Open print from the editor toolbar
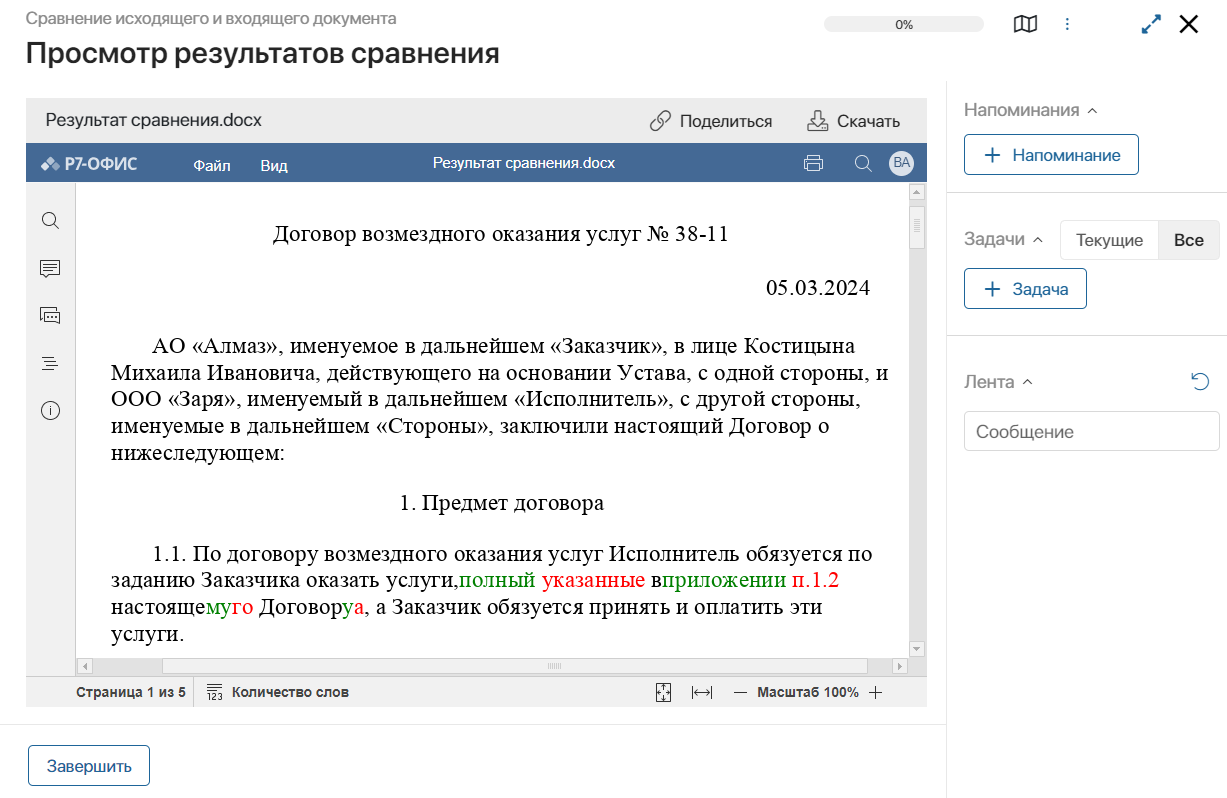 [x=813, y=162]
